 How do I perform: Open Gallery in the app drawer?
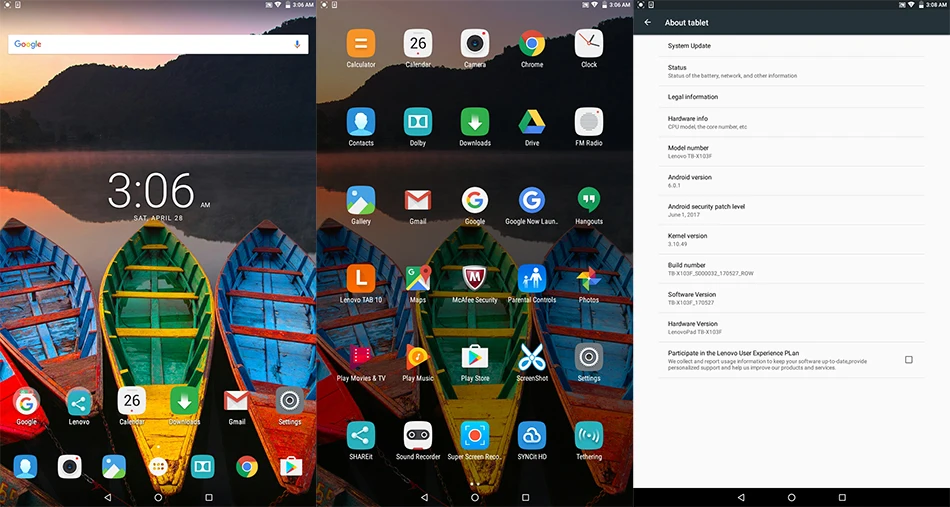(360, 200)
